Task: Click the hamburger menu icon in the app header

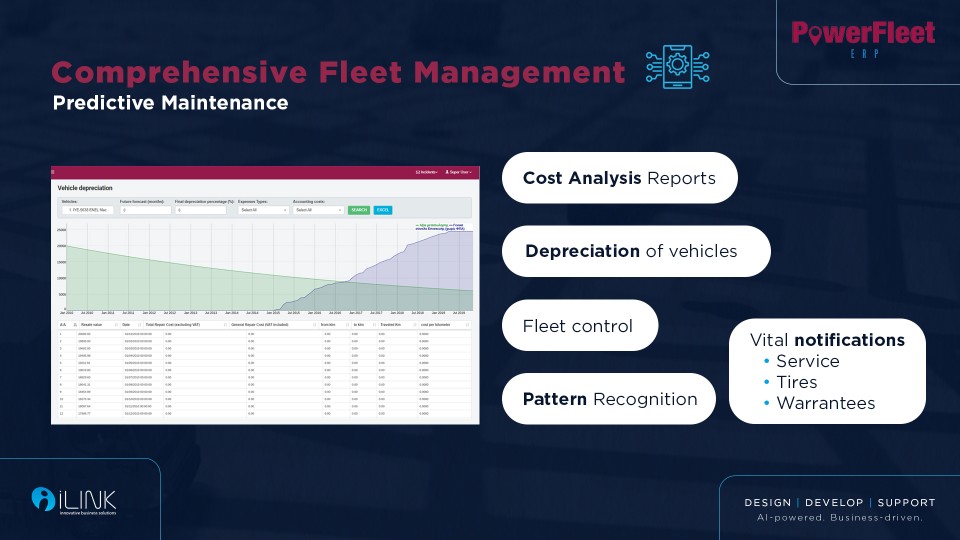Action: (x=54, y=172)
